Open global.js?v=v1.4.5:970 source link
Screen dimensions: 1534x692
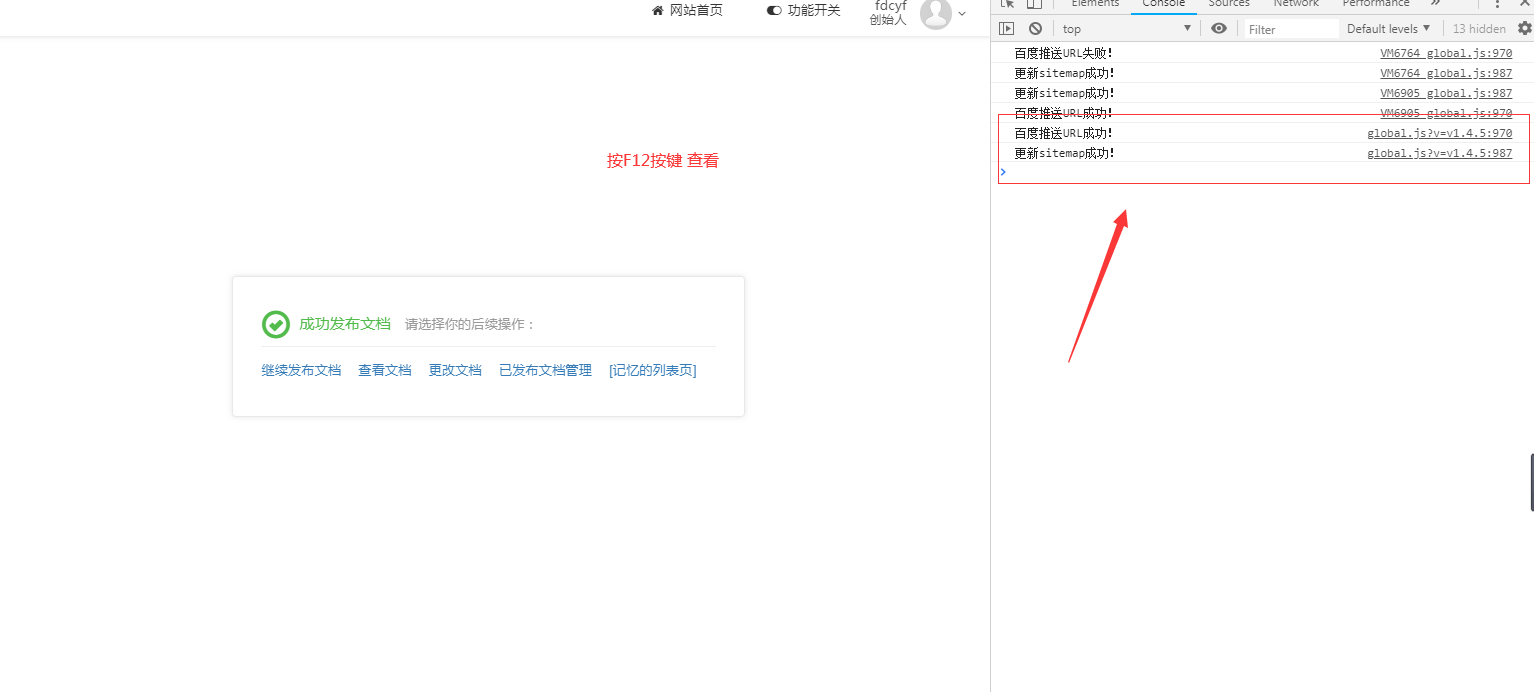tap(1439, 133)
